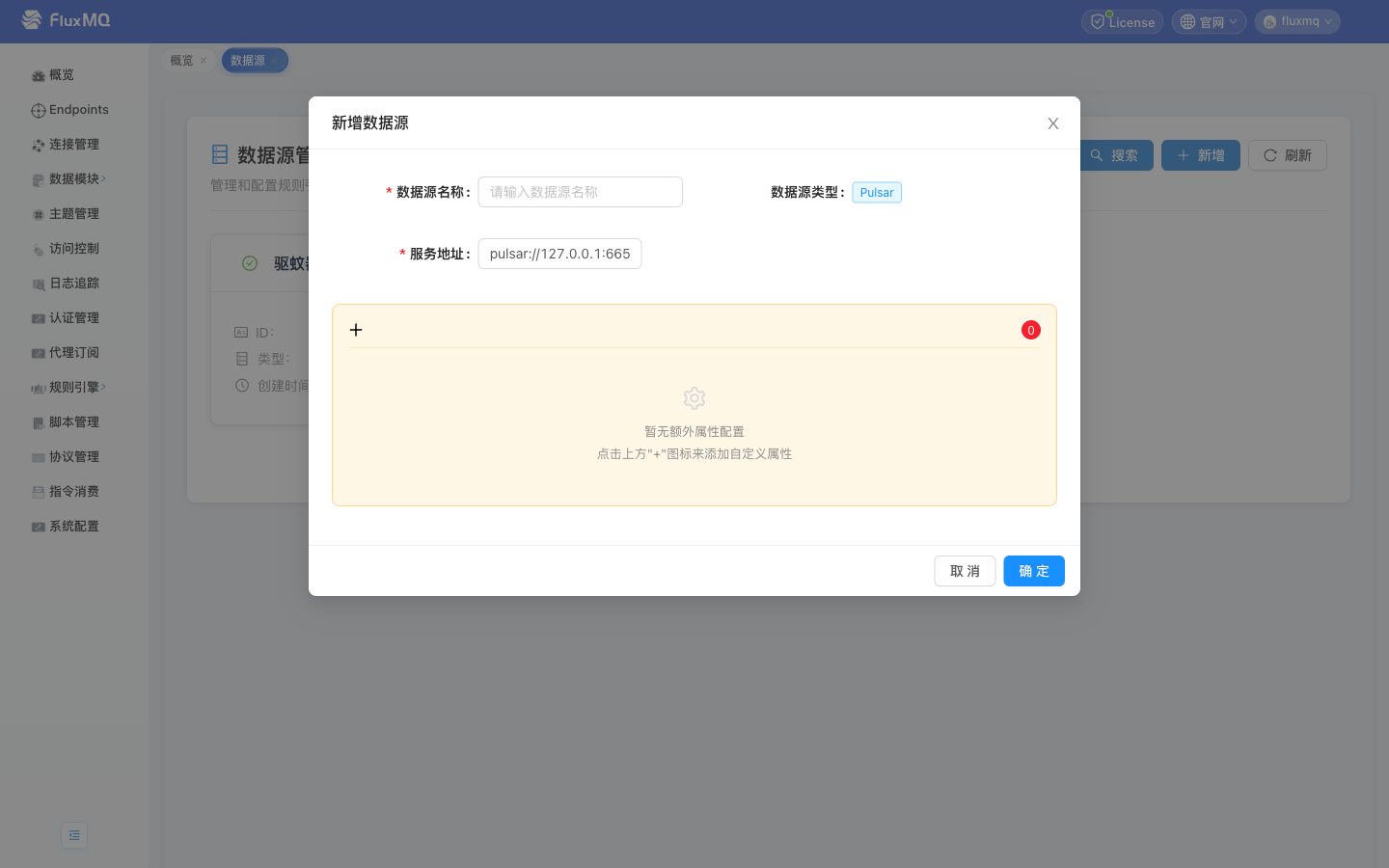Screen dimensions: 1389x868
Task: Open the 官网 language dropdown
Action: 1209,22
